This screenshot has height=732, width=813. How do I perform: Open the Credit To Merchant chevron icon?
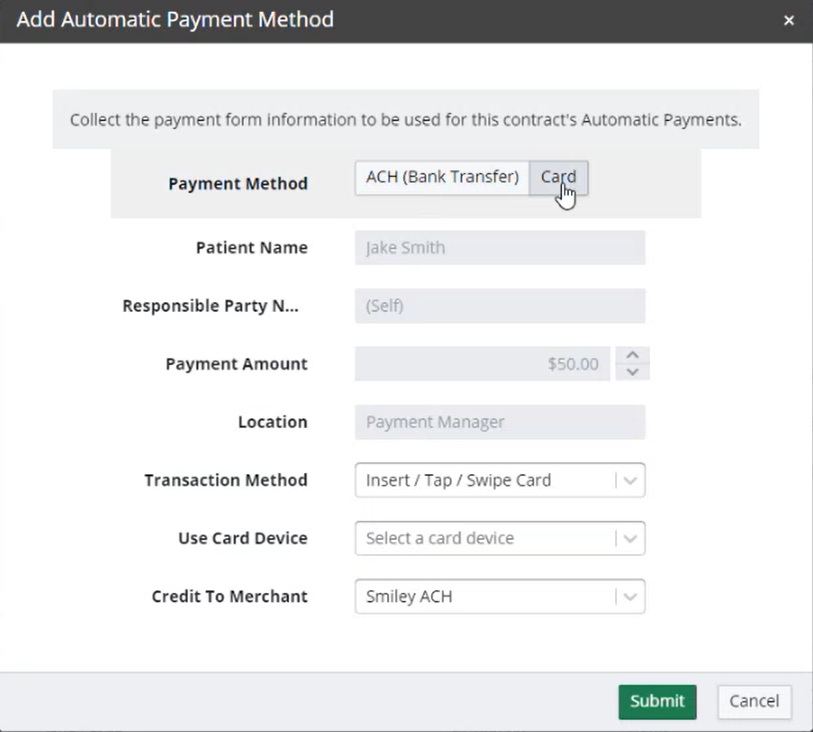tap(631, 596)
